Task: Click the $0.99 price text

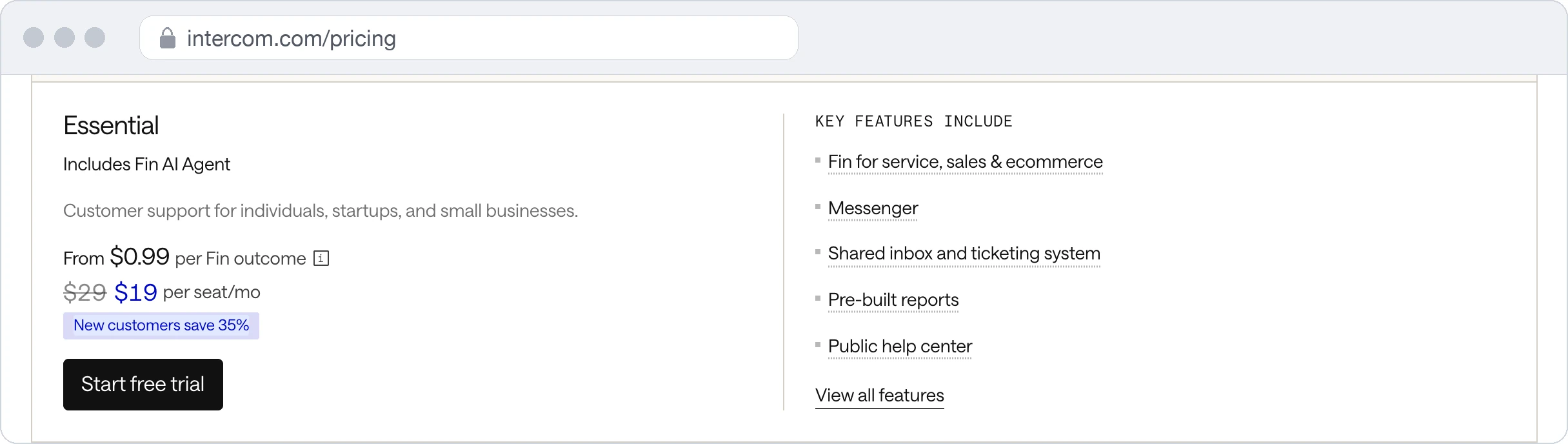Action: pos(139,256)
